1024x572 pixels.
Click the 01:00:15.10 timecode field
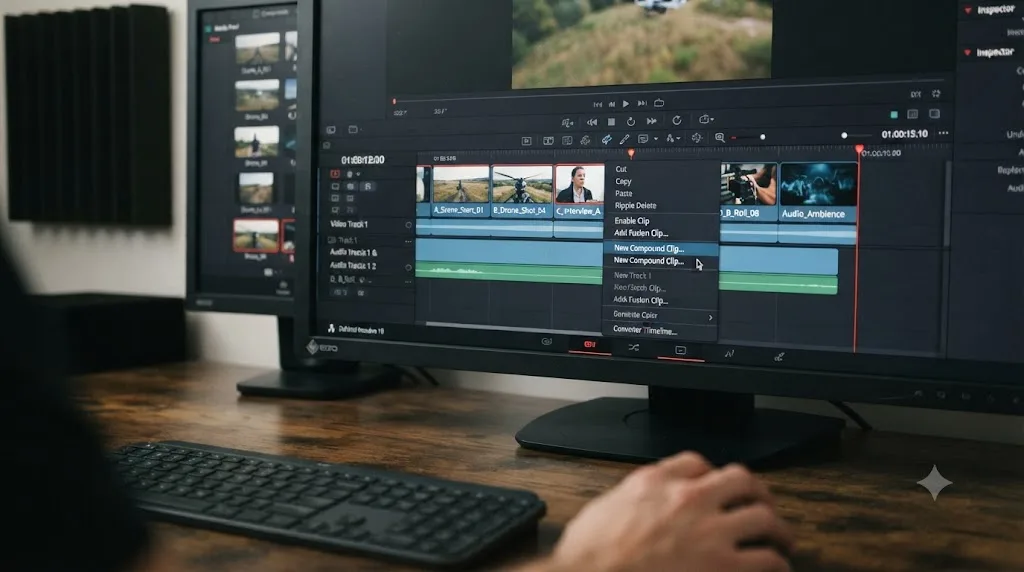(904, 134)
